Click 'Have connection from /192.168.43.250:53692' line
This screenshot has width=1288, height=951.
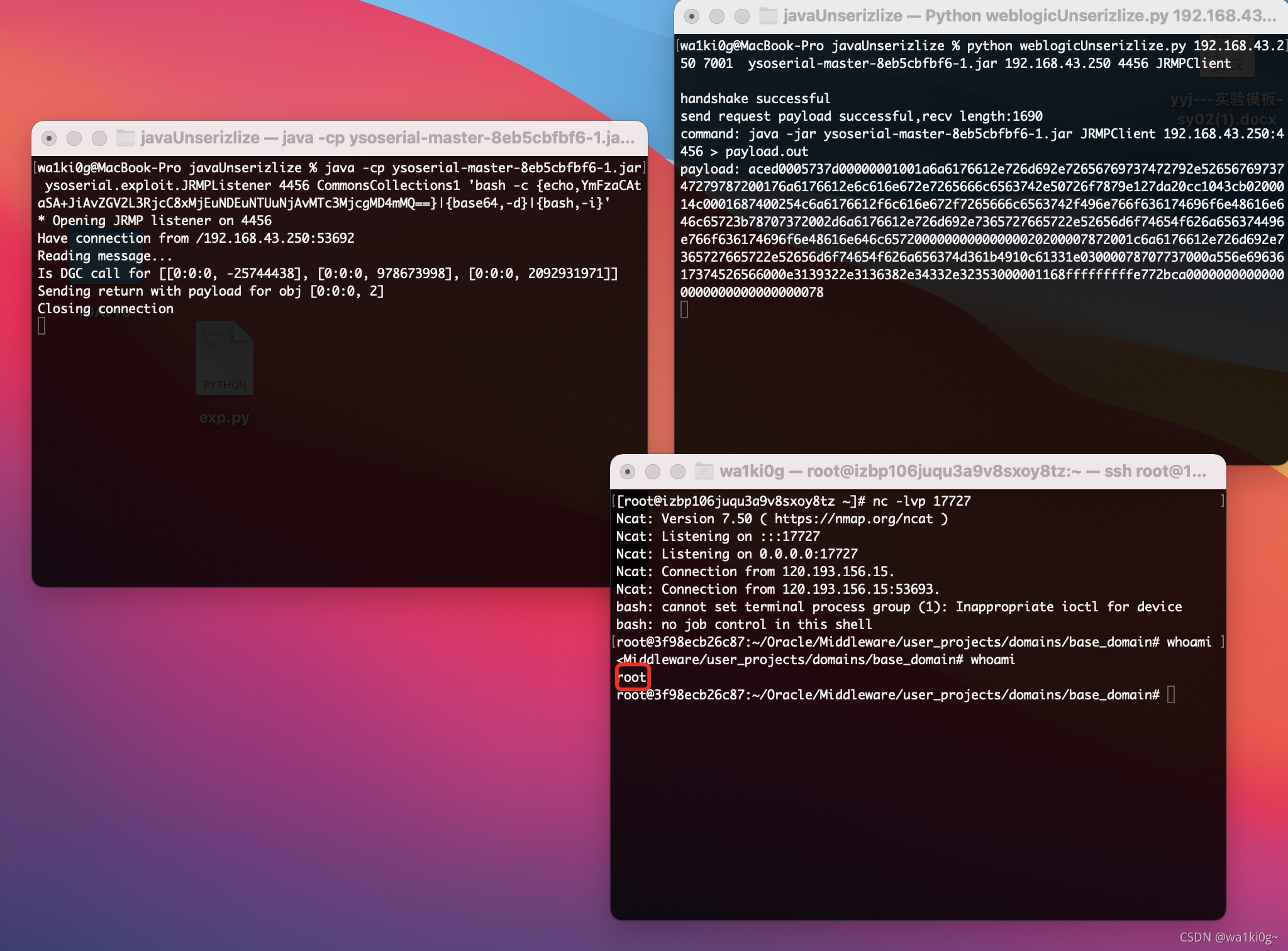[x=196, y=238]
